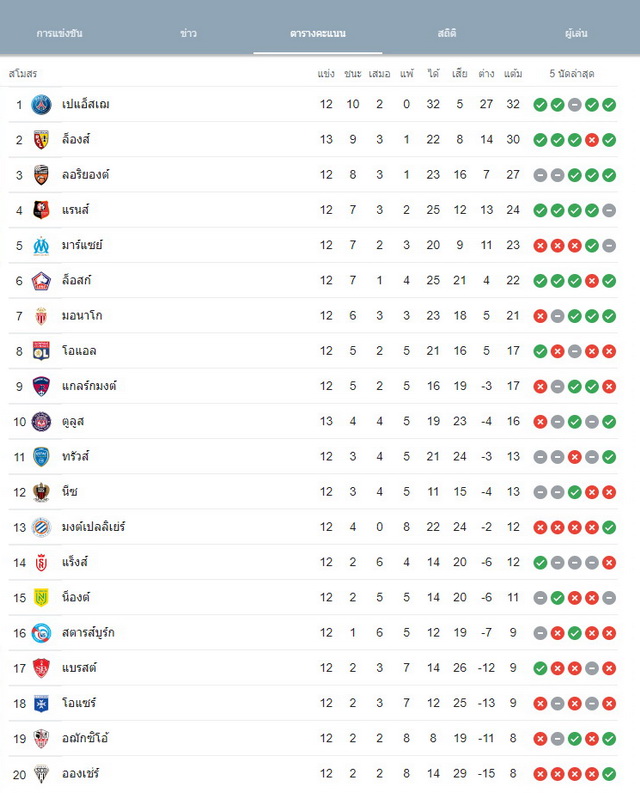This screenshot has height=793, width=640.
Task: Click the red loss icon in Lens's form
Action: click(x=592, y=140)
